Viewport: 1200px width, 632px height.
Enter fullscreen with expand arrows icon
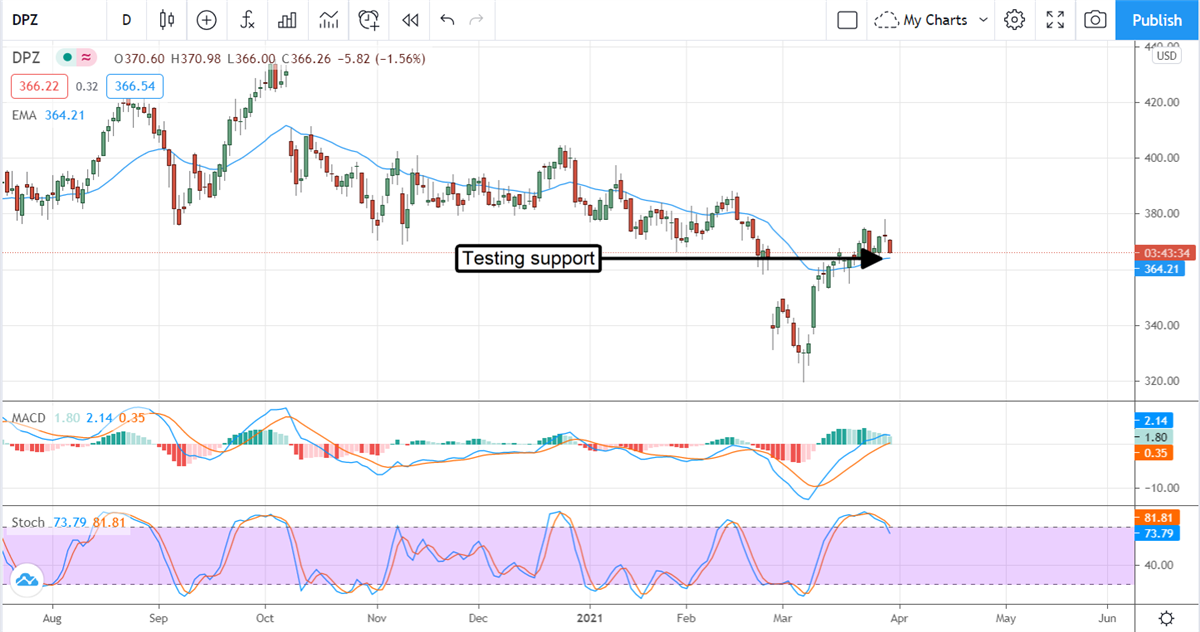(x=1054, y=20)
